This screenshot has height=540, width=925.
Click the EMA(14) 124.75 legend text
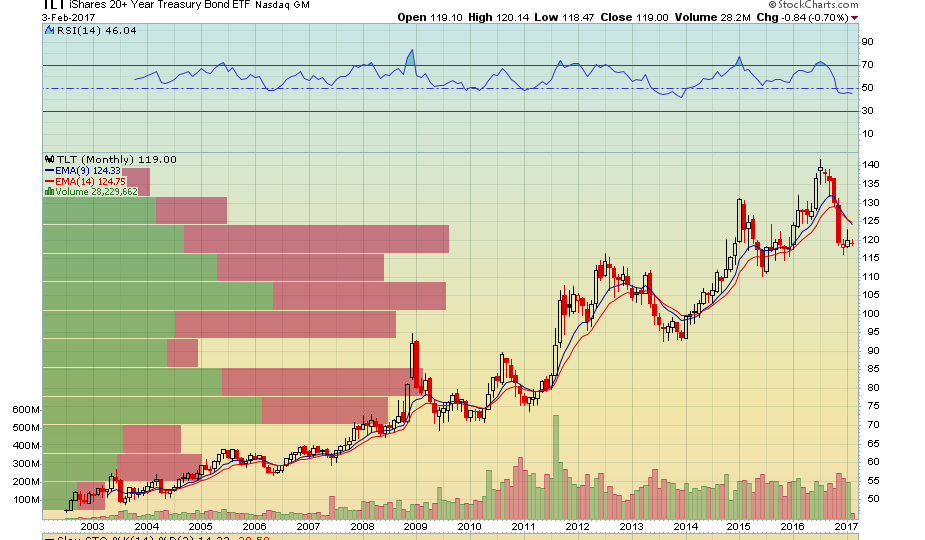pos(90,182)
